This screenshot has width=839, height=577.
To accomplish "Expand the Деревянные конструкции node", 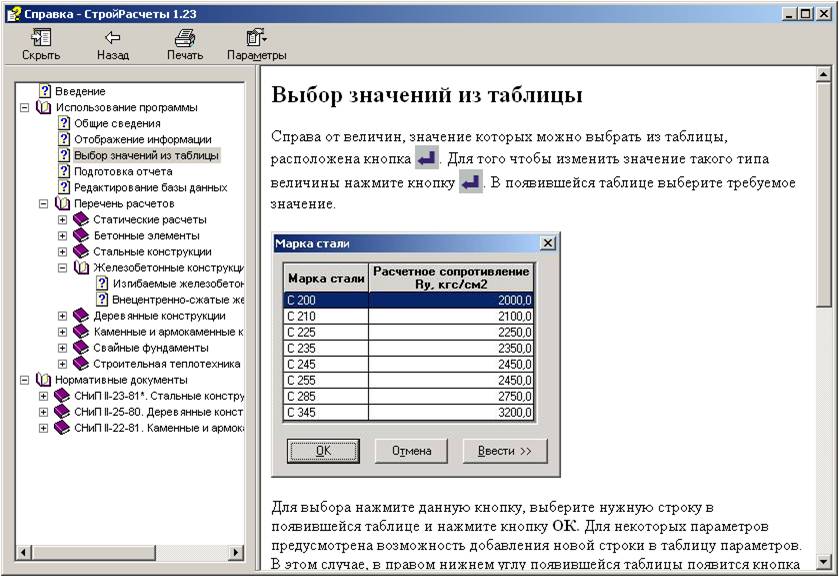I will point(63,316).
